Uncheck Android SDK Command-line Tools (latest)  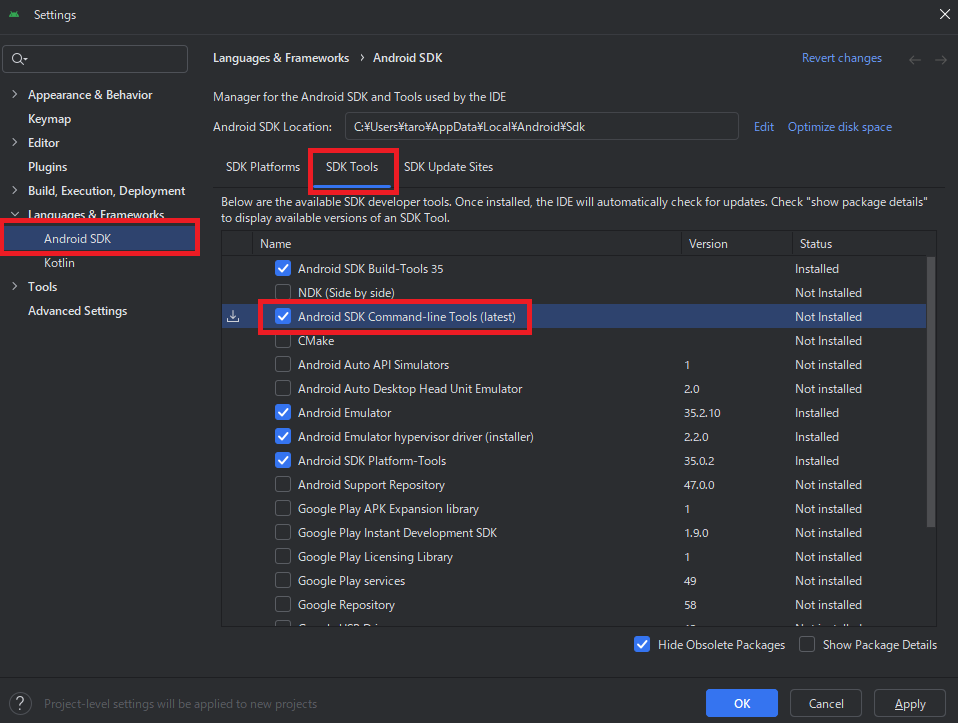coord(283,317)
